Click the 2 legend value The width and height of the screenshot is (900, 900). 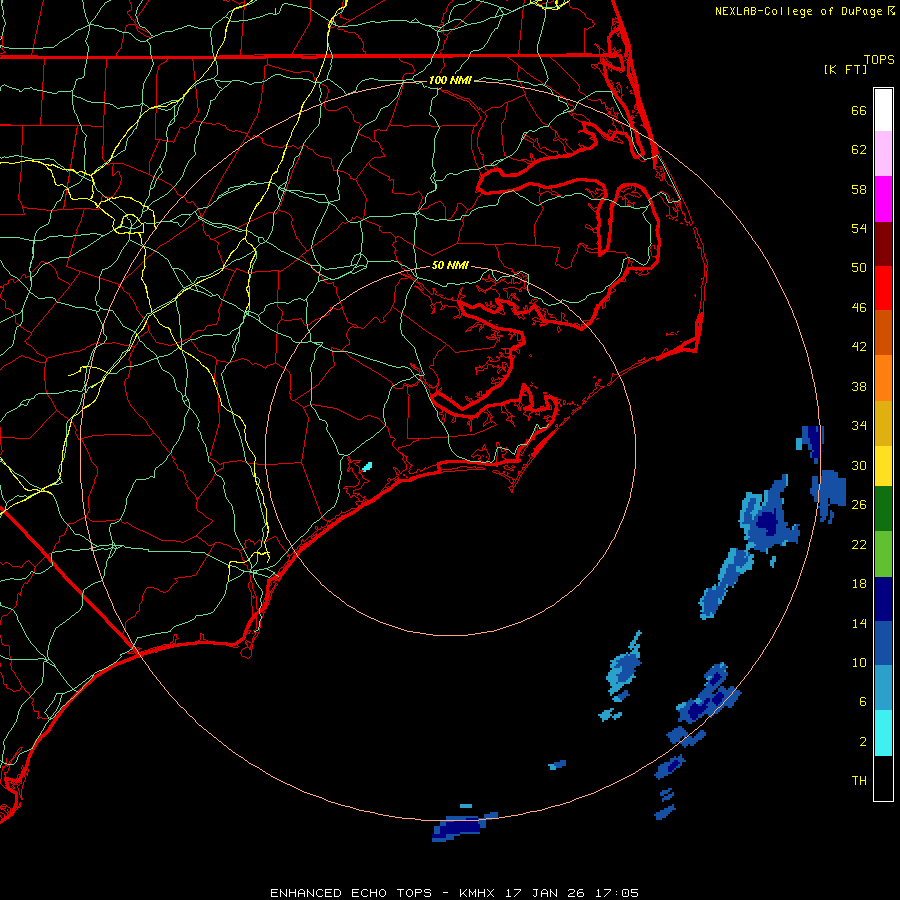pyautogui.click(x=863, y=742)
